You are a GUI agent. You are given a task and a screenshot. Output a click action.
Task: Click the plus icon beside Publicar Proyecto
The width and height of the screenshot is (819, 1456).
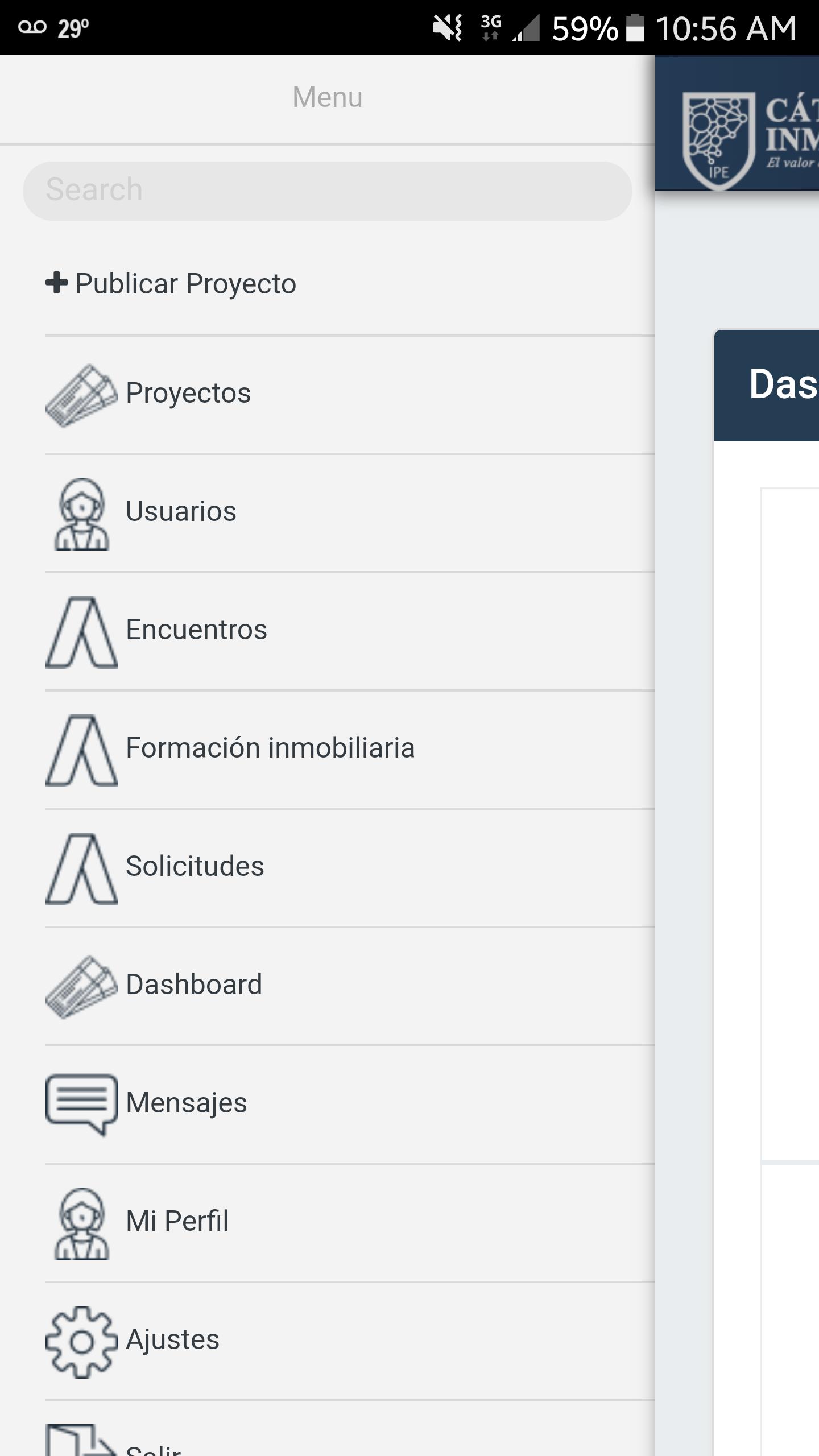(x=56, y=283)
